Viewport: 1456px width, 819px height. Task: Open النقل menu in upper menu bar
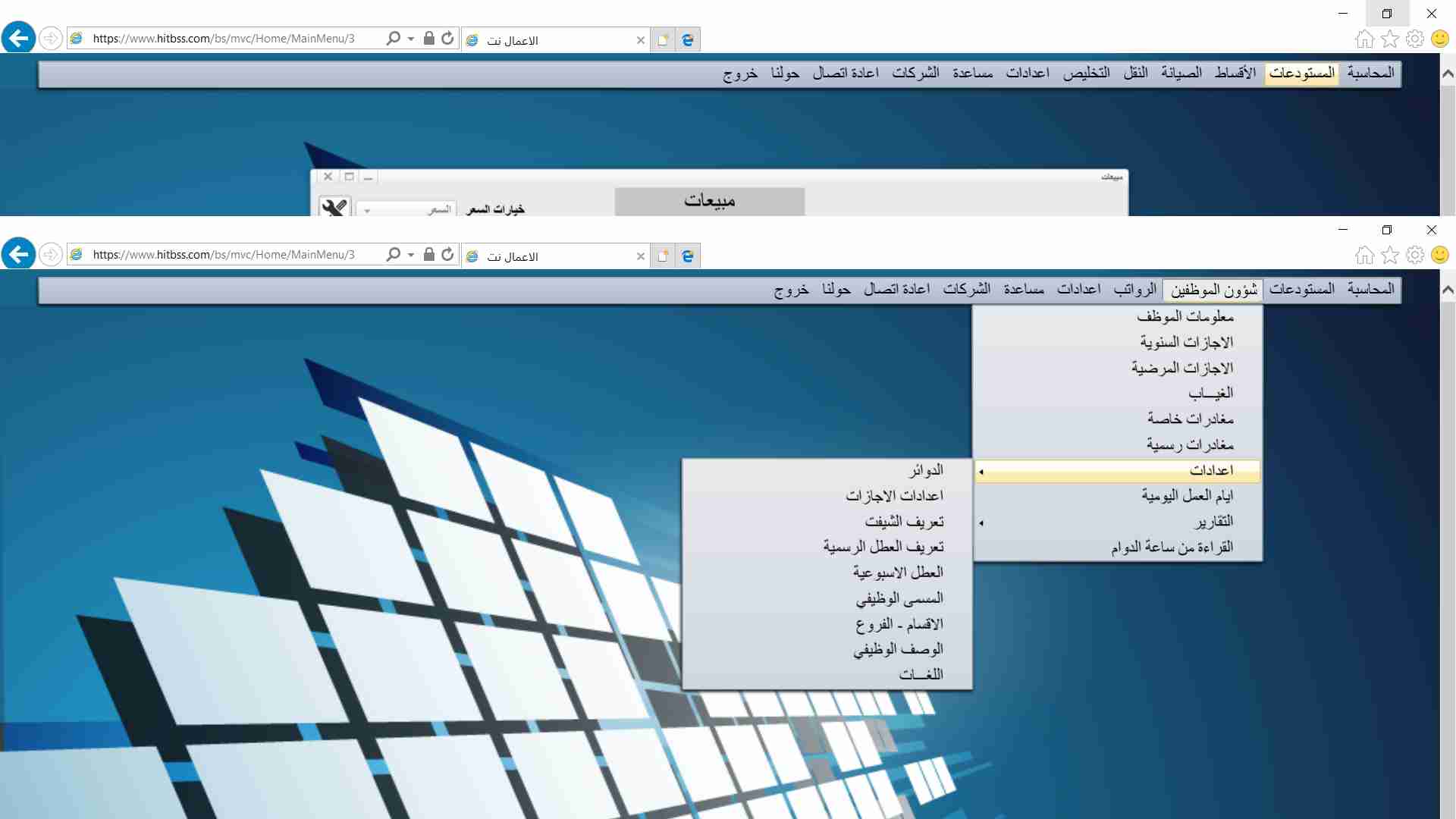coord(1135,73)
